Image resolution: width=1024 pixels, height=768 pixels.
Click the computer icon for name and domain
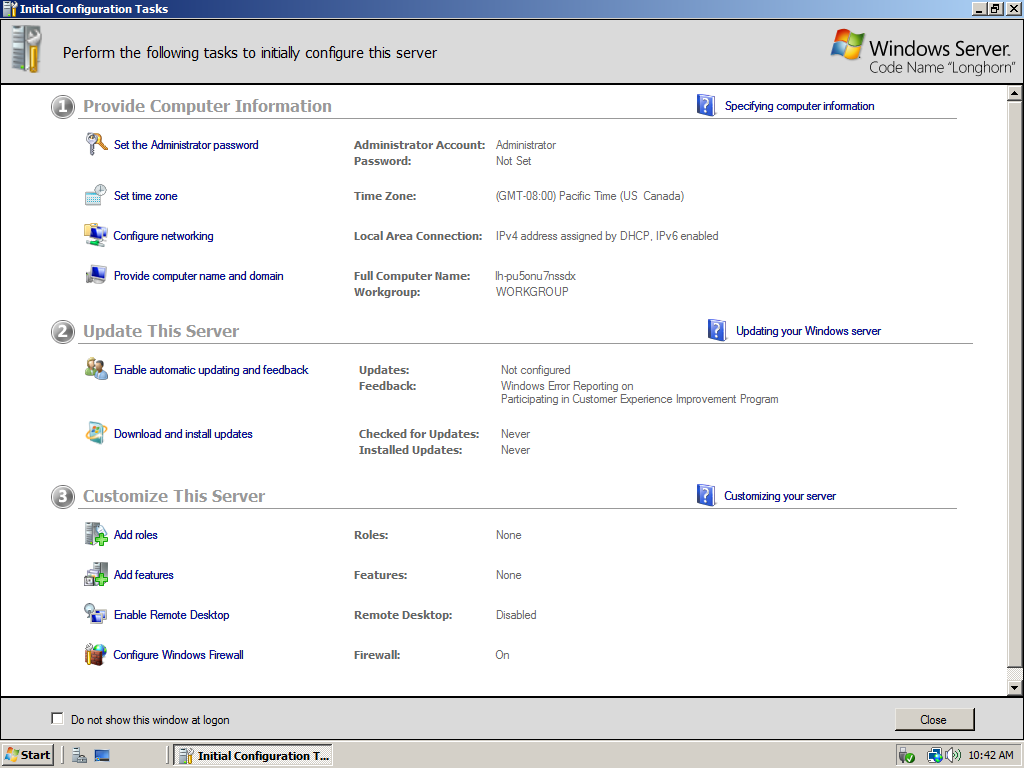pyautogui.click(x=96, y=276)
